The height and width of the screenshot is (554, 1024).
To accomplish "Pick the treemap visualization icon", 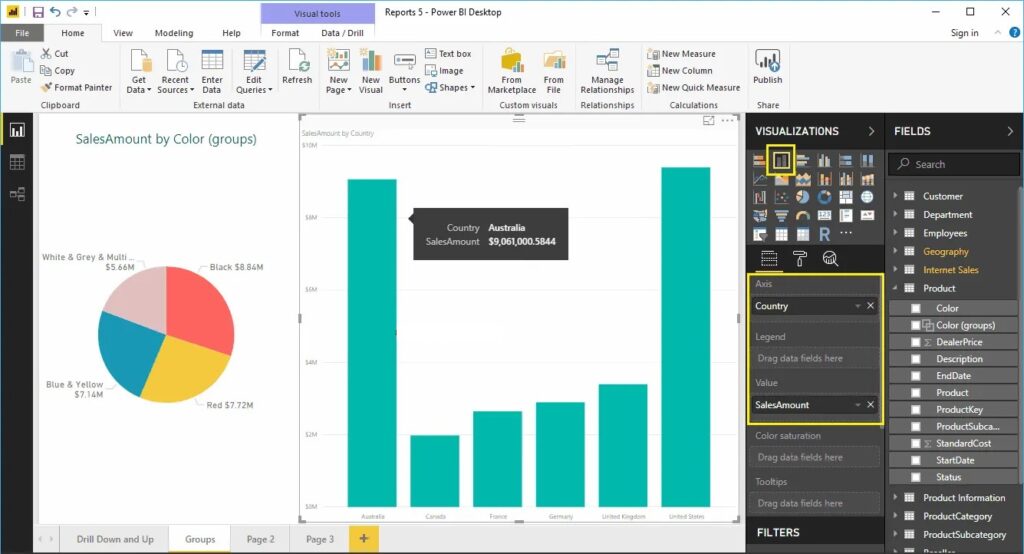I will click(x=846, y=197).
